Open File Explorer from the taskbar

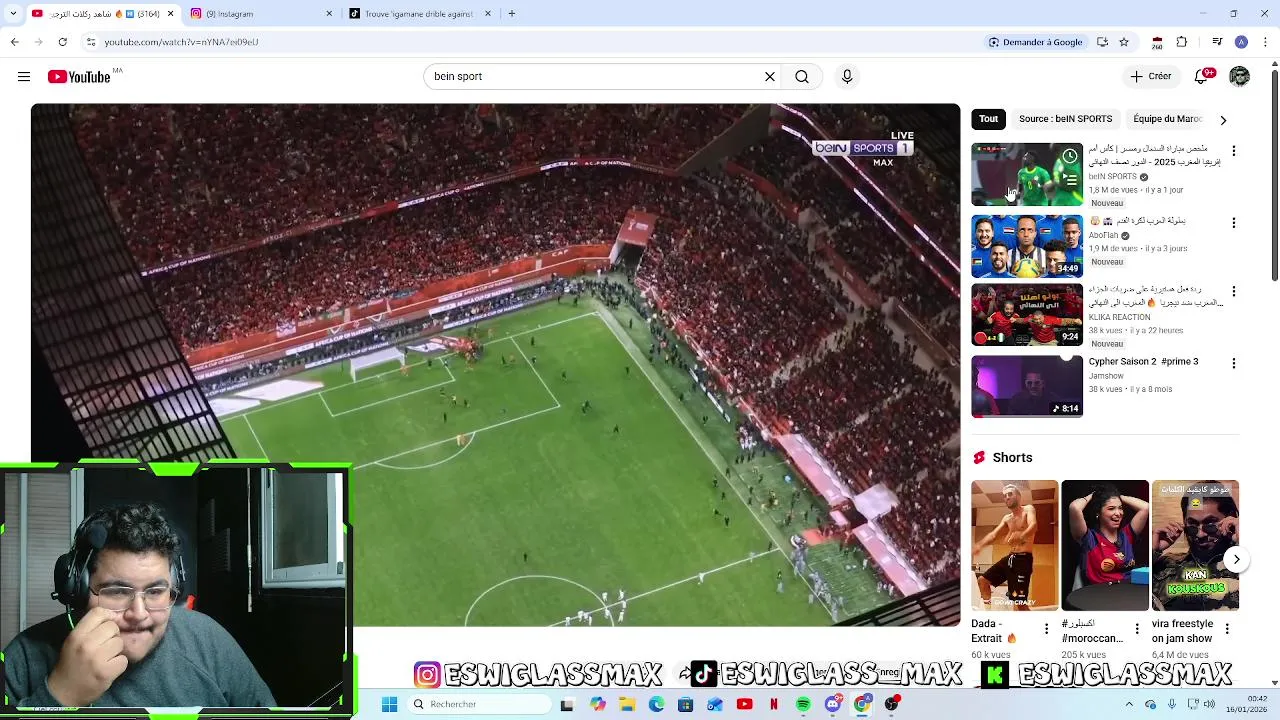point(627,704)
